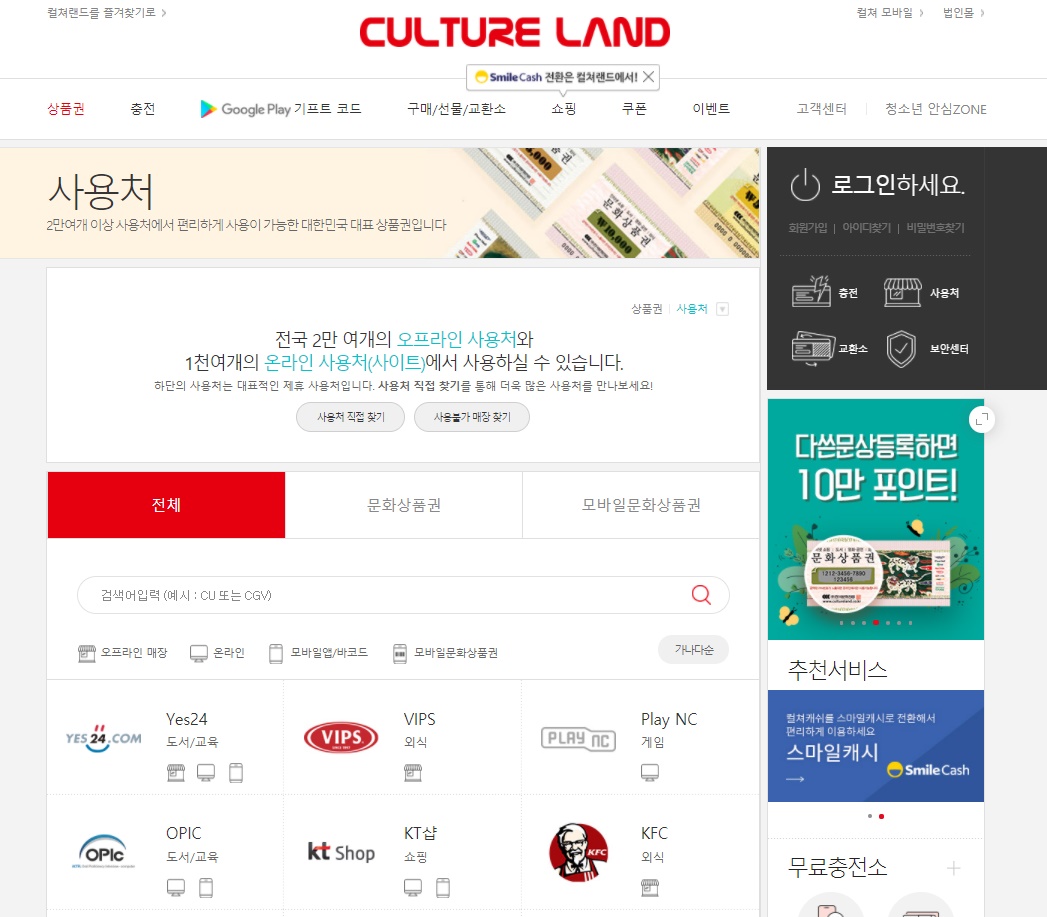This screenshot has width=1047, height=917.
Task: Click 사용불가 매장 찾기 button
Action: tap(472, 417)
